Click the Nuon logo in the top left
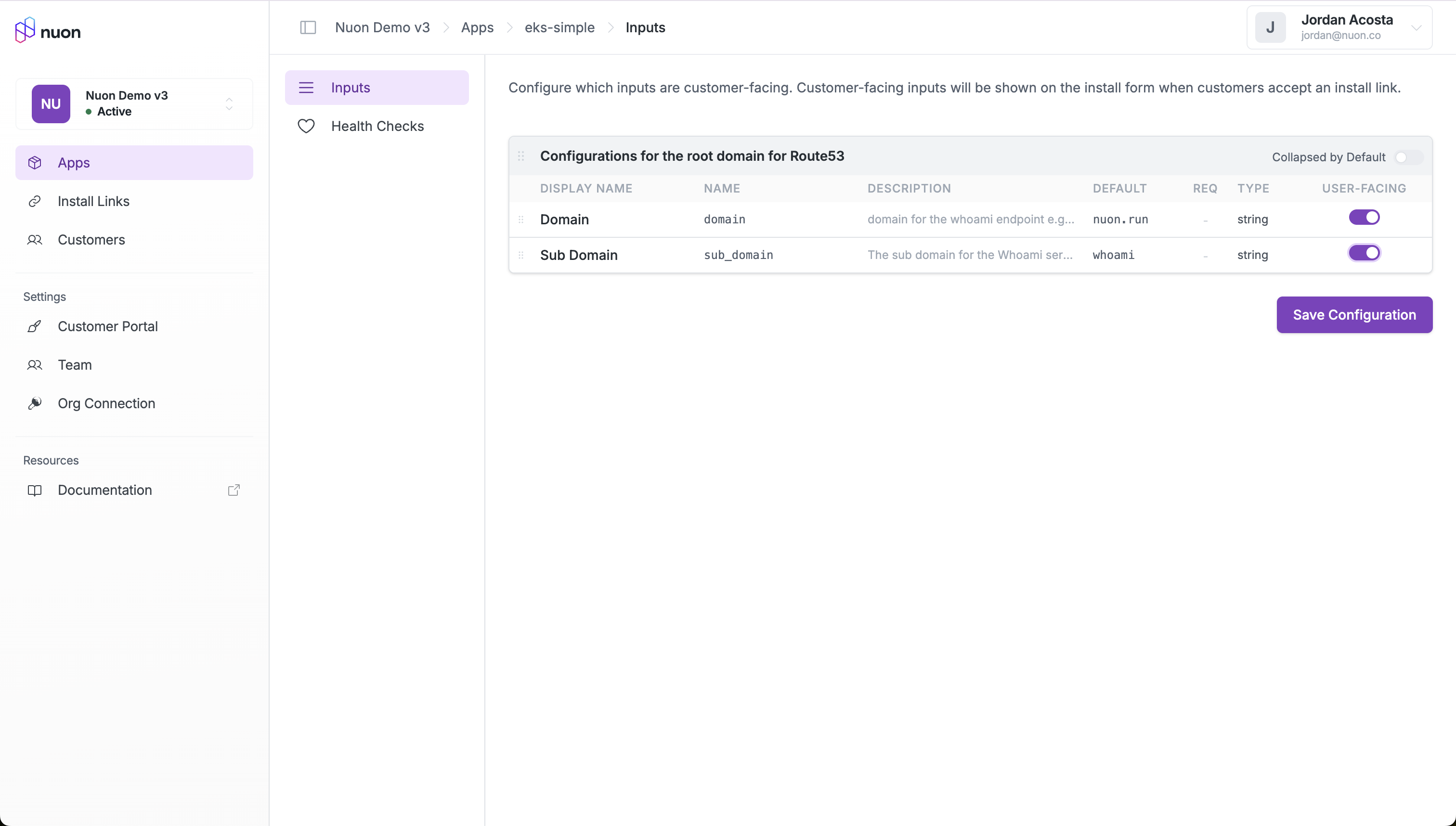 coord(48,31)
